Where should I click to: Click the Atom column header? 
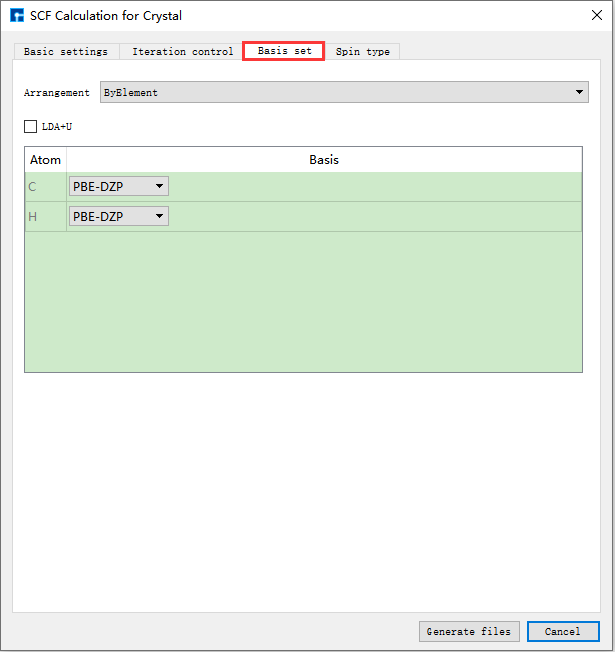45,160
